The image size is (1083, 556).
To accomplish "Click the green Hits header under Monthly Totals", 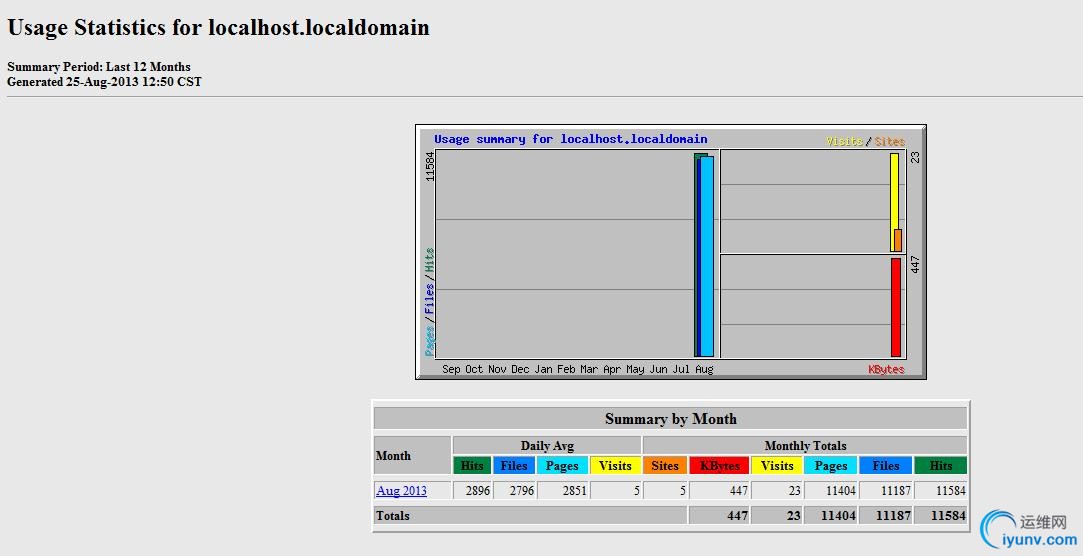I will coord(941,466).
